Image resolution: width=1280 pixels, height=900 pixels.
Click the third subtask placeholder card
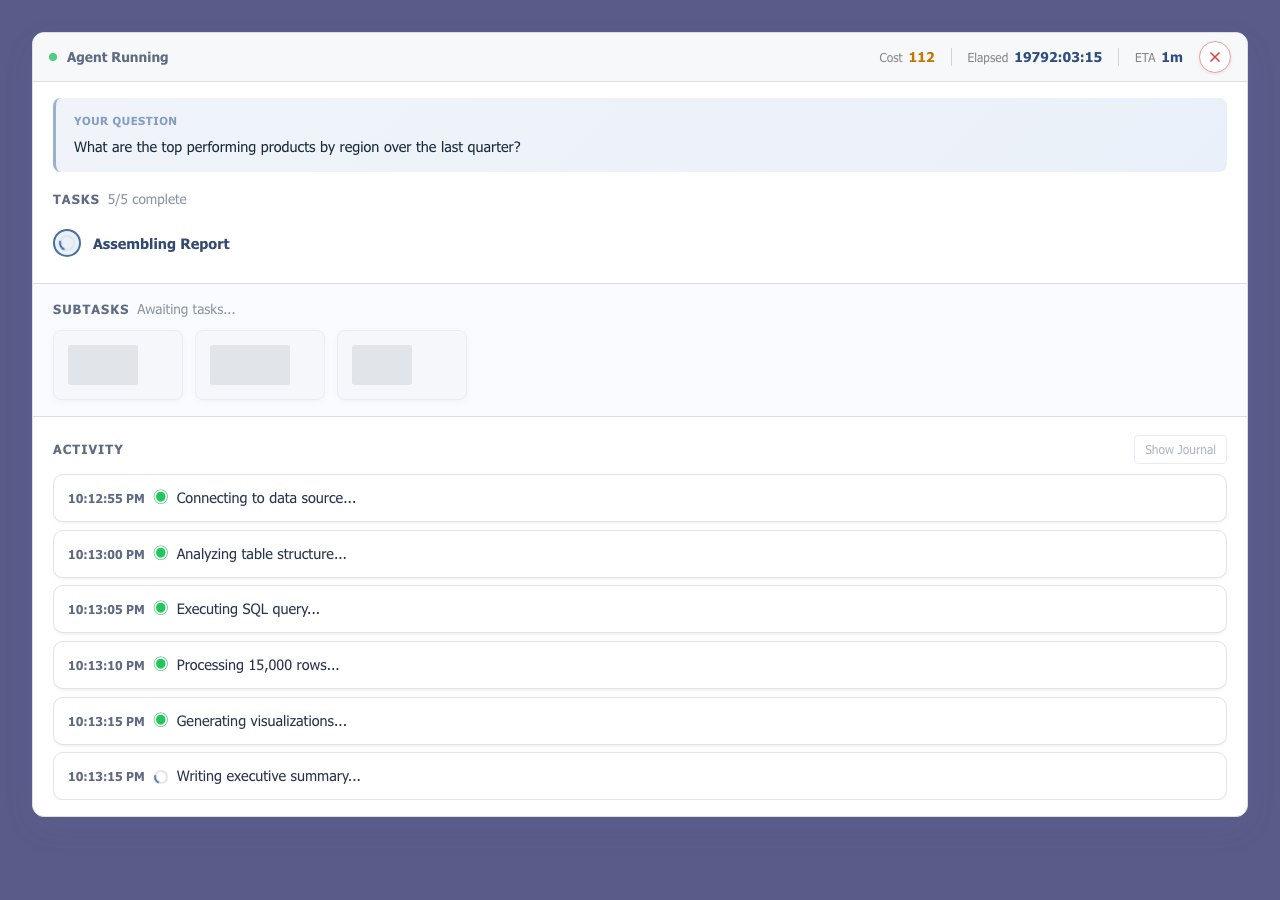point(401,364)
